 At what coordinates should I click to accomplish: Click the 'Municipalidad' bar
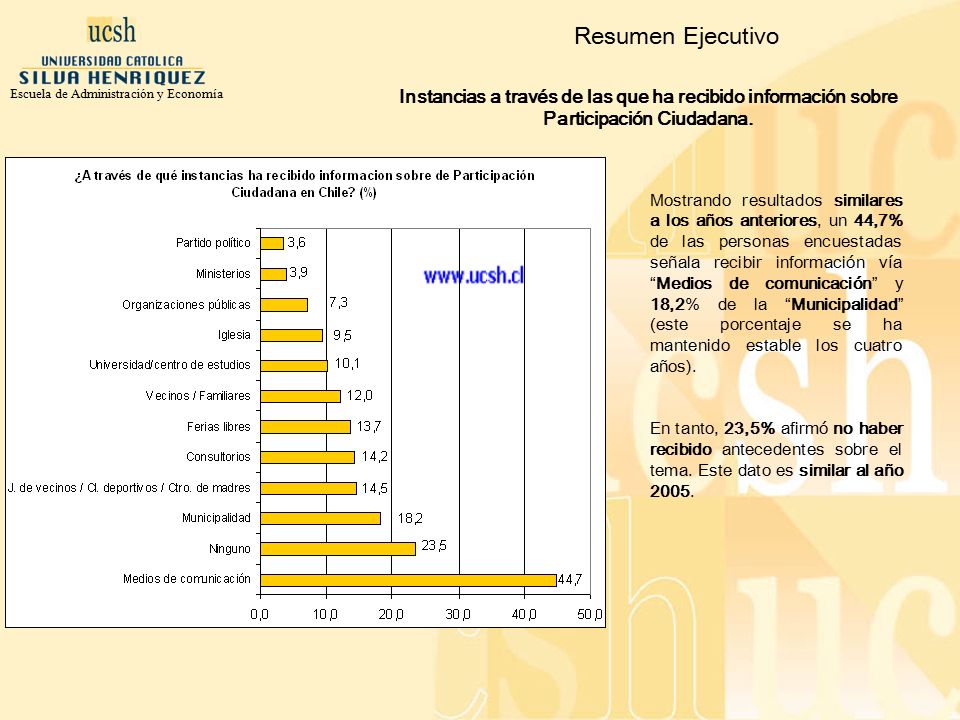tap(321, 519)
